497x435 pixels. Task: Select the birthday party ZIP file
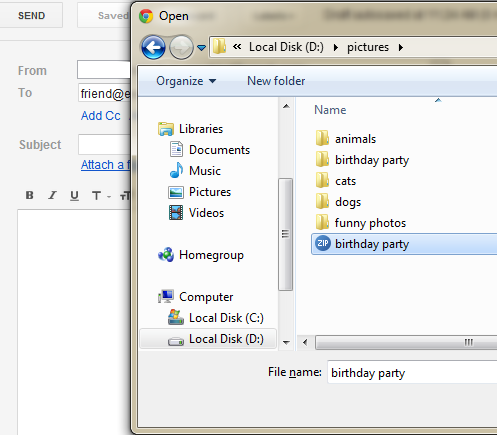[404, 244]
